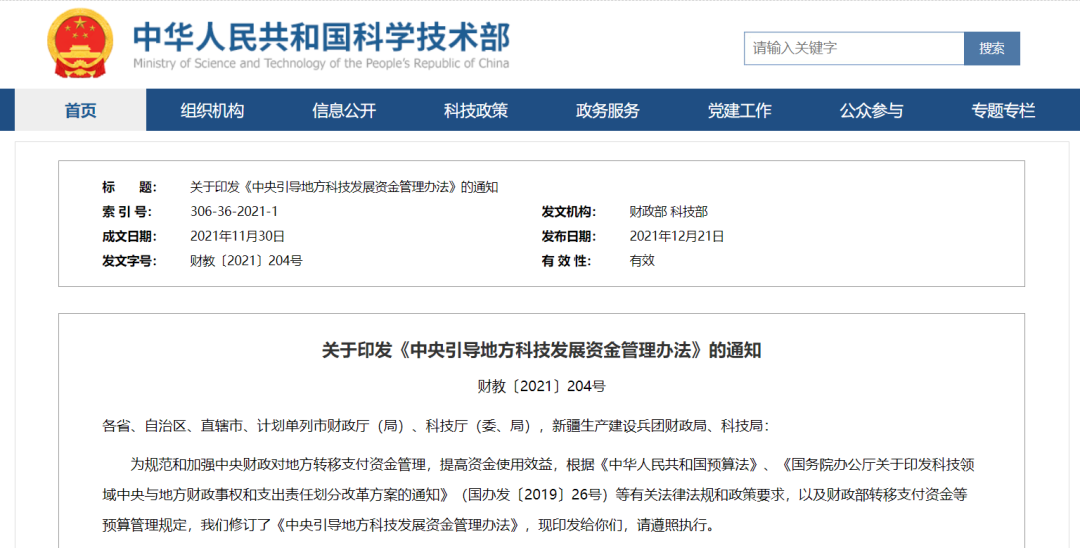
Task: Open the 专题专栏 menu
Action: click(1003, 110)
